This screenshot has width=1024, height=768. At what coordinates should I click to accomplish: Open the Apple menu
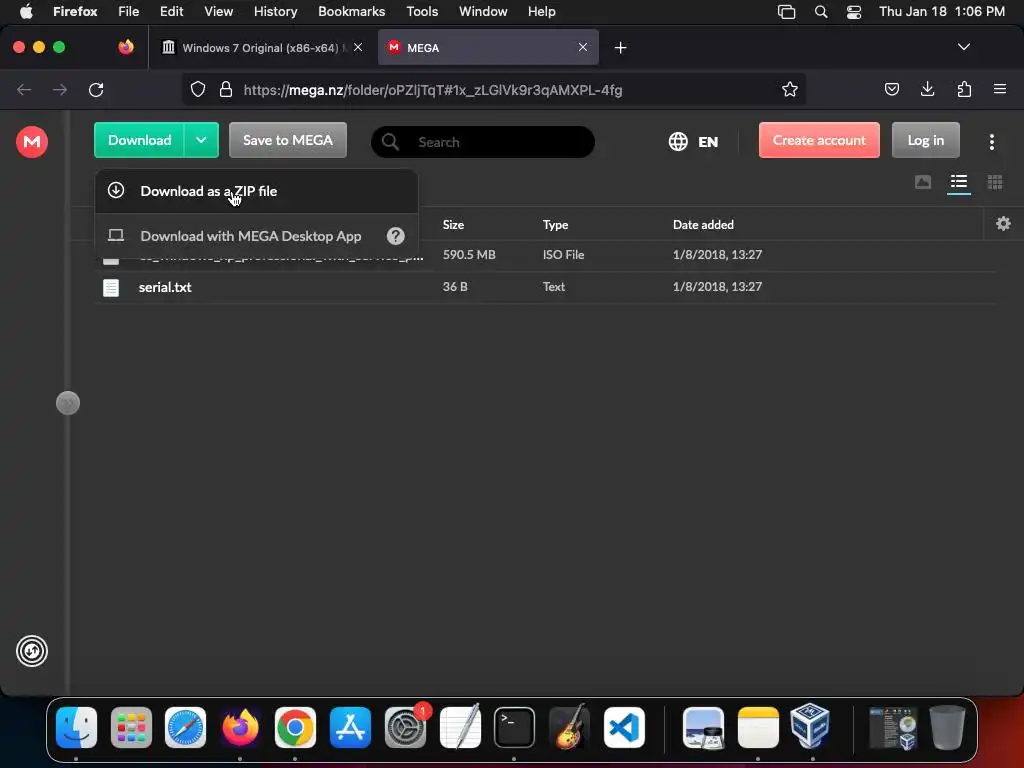[25, 11]
